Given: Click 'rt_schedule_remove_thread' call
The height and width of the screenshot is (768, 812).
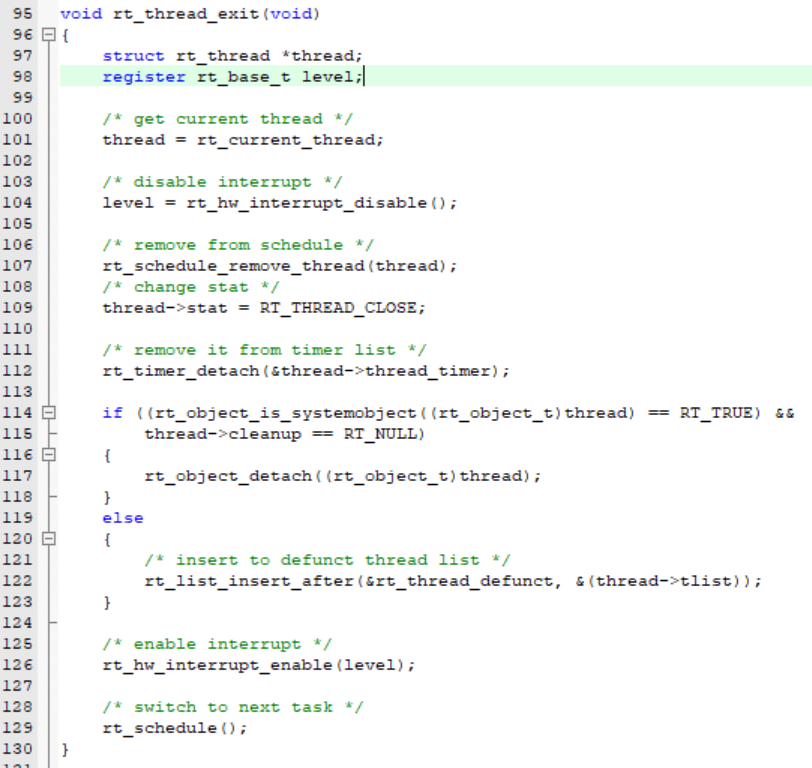Looking at the screenshot, I should [x=234, y=266].
